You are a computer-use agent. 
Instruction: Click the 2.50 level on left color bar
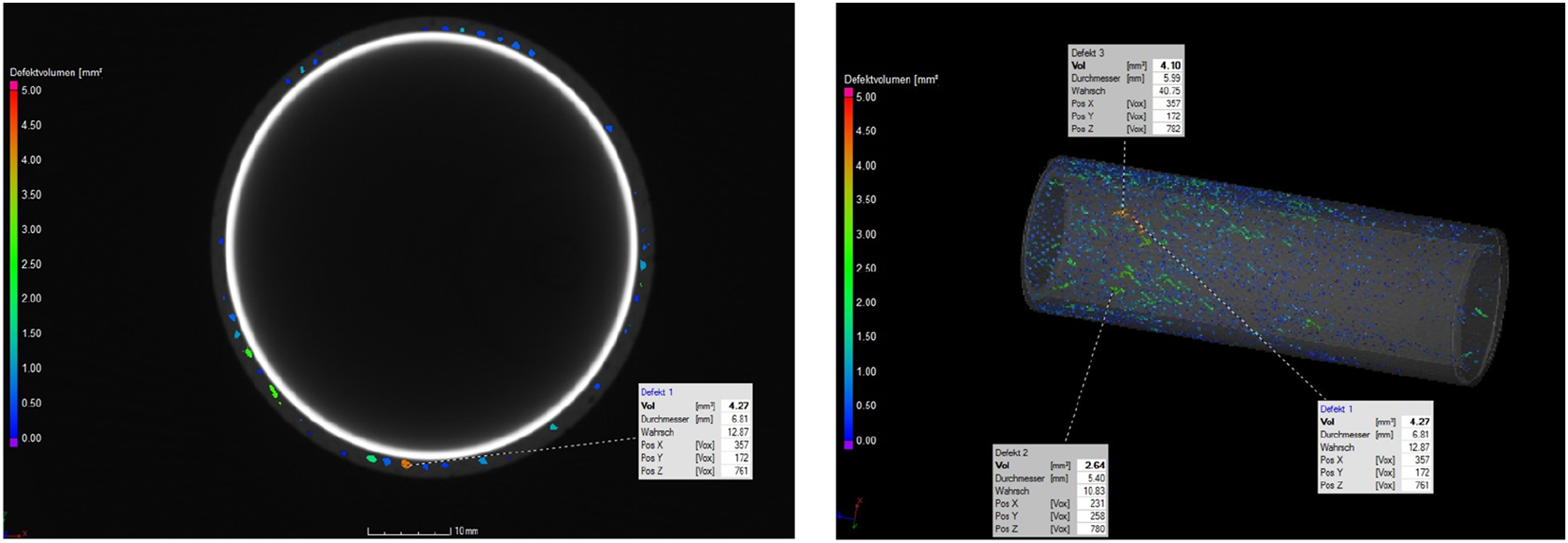pos(31,264)
